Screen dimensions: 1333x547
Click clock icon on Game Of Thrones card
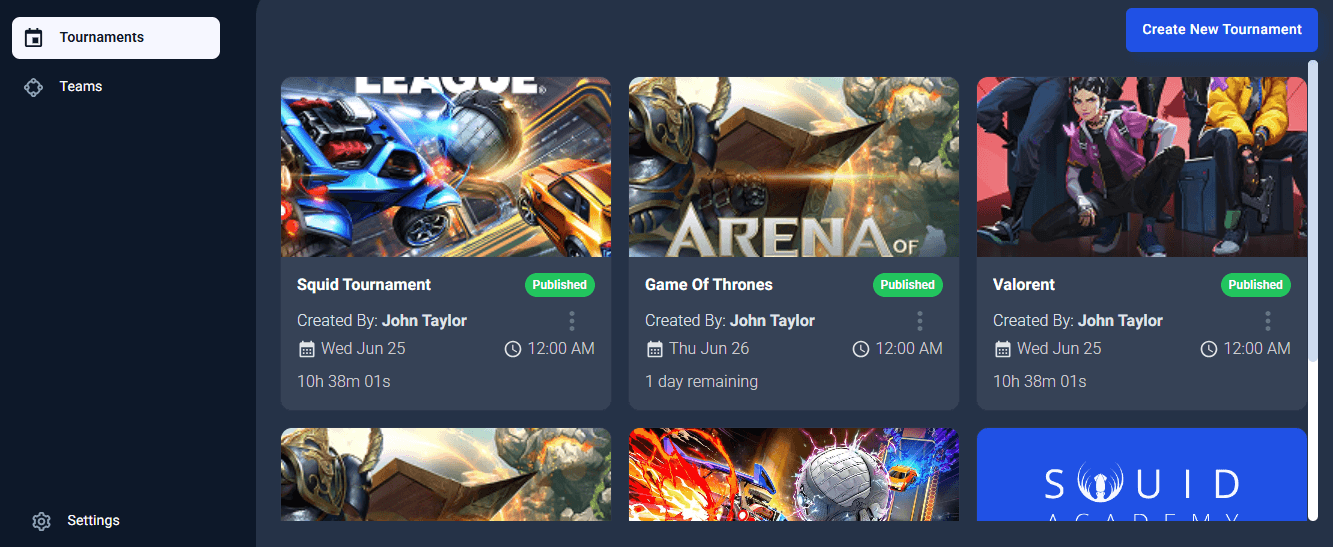861,349
